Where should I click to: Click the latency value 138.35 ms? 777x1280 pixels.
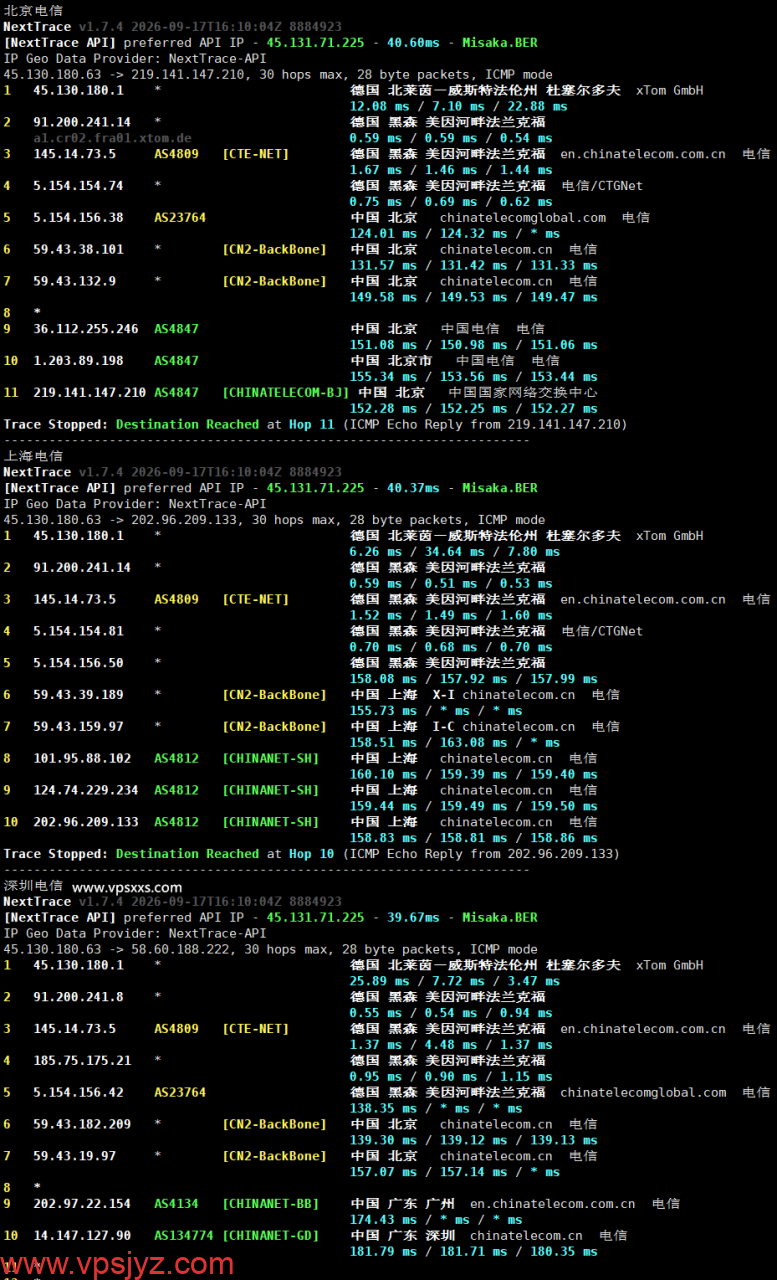[383, 1108]
